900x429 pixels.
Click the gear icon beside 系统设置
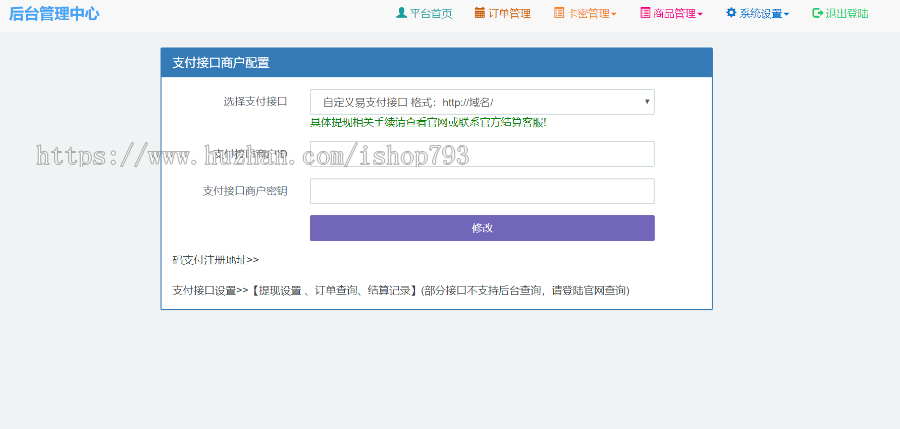point(731,14)
